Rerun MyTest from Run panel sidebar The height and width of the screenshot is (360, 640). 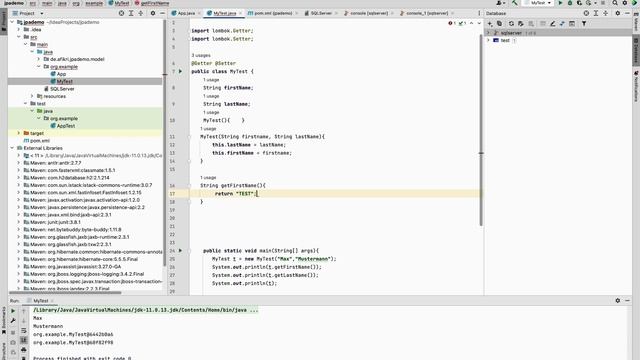click(13, 311)
